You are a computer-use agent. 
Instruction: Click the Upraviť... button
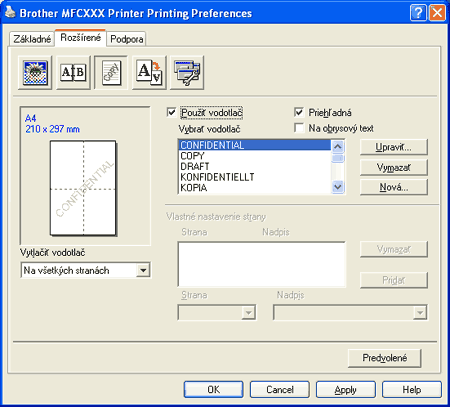click(x=393, y=147)
